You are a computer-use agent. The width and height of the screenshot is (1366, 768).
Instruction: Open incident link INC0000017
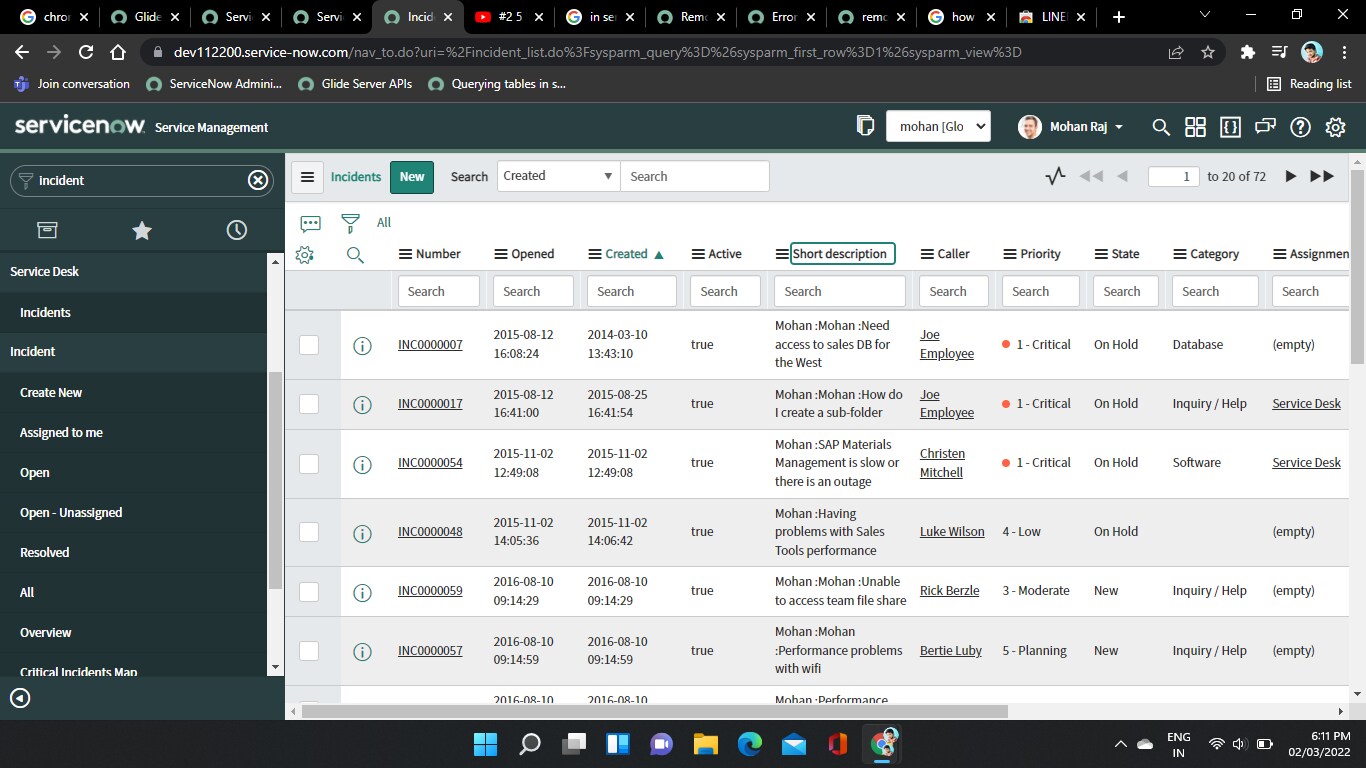(x=430, y=404)
